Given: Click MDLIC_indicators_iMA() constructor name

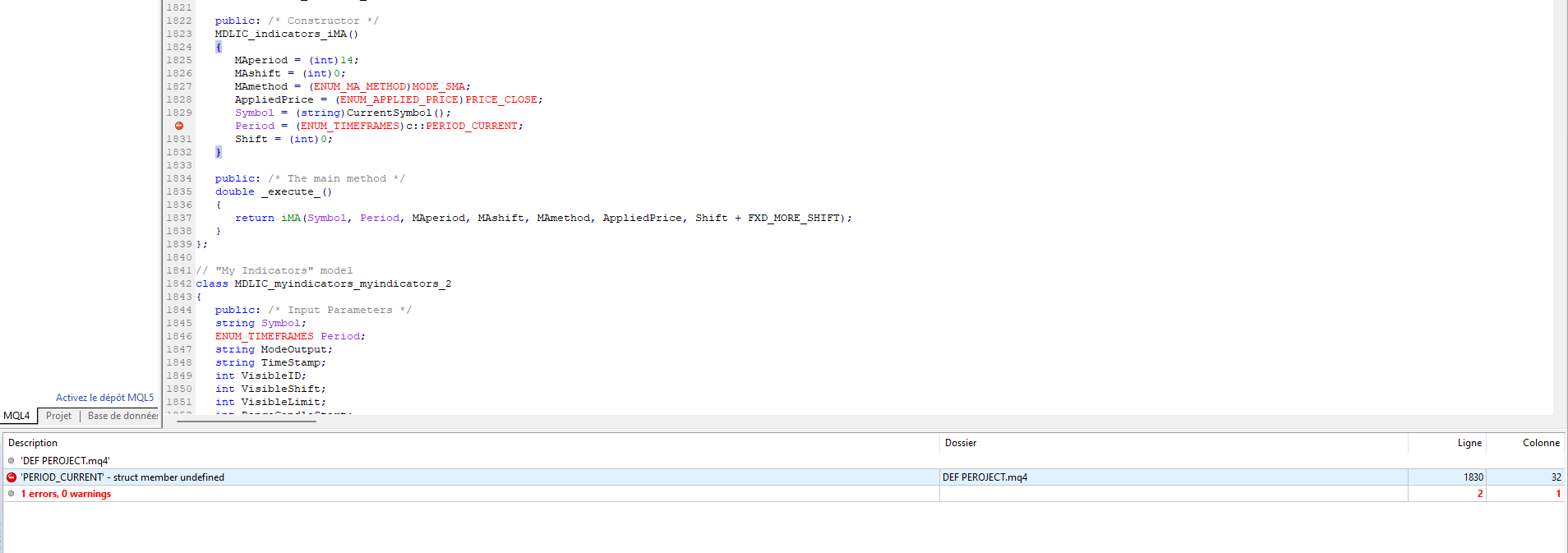Looking at the screenshot, I should (287, 34).
